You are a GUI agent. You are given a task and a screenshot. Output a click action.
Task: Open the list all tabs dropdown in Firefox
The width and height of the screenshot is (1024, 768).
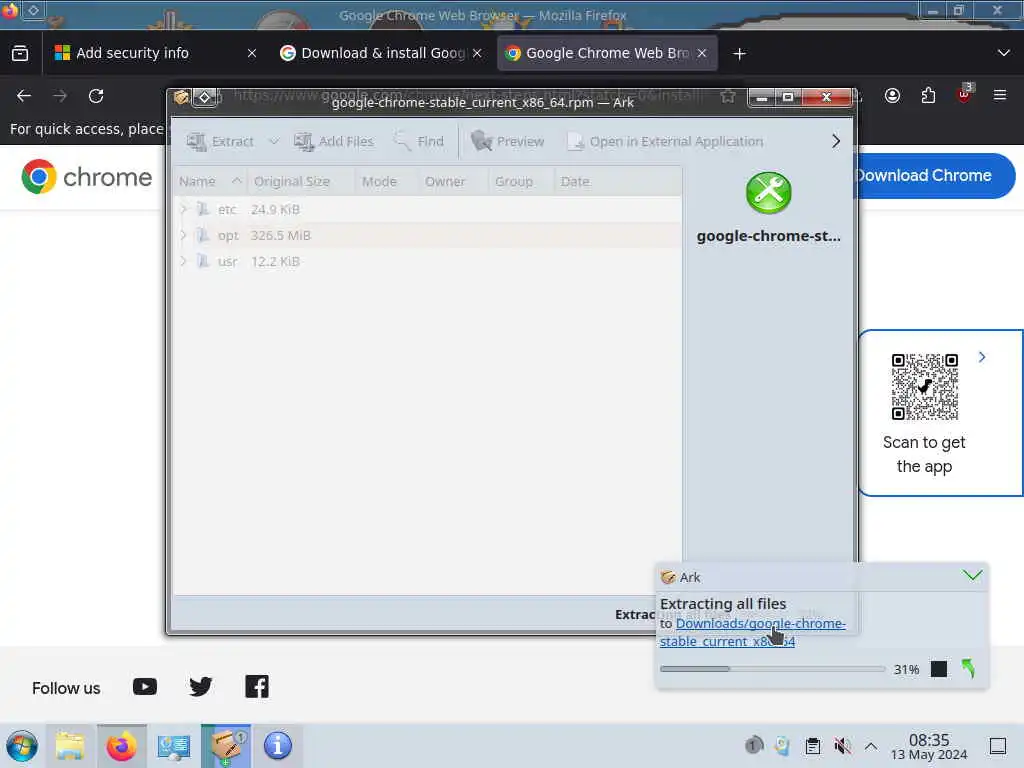coord(1004,53)
